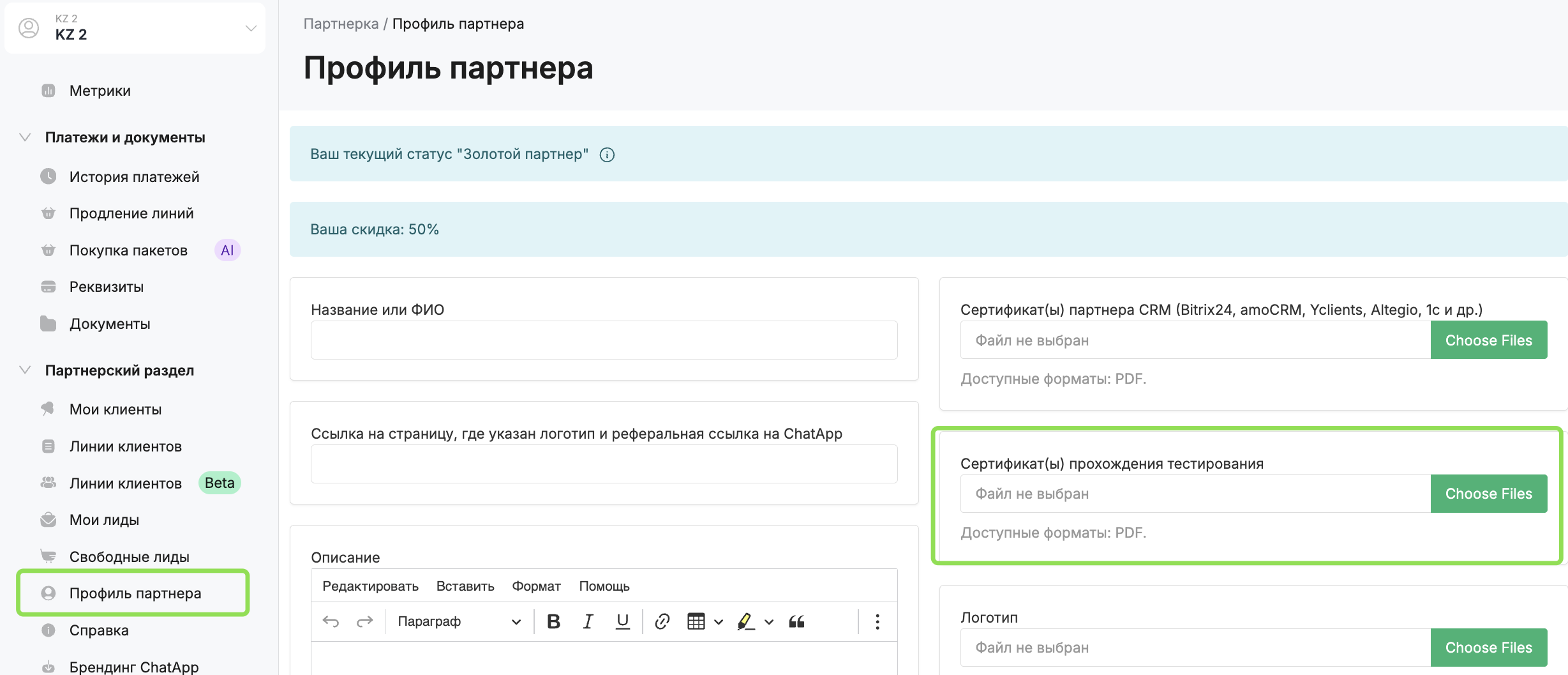Click the redo arrow in the editor
The height and width of the screenshot is (675, 1568).
(364, 621)
